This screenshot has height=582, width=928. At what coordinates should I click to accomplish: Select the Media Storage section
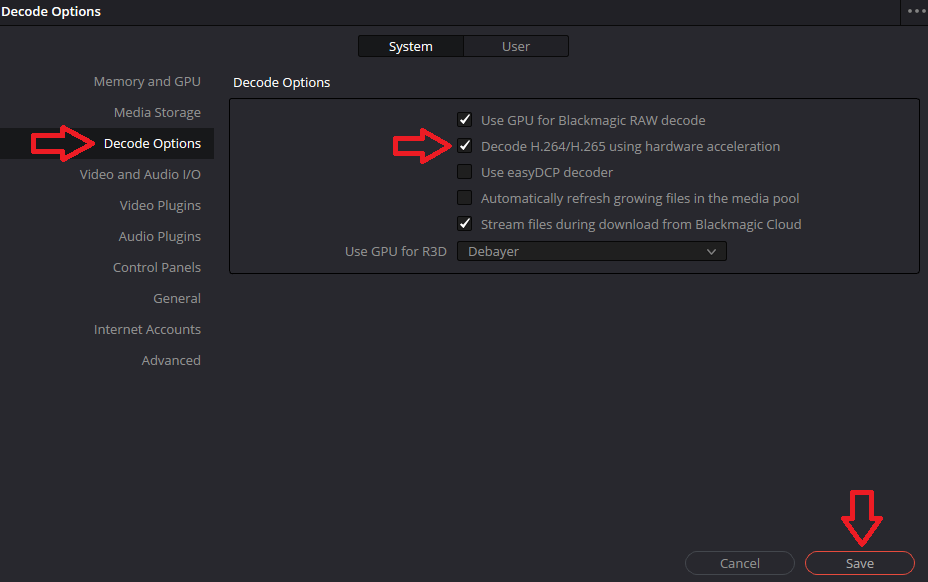(157, 112)
